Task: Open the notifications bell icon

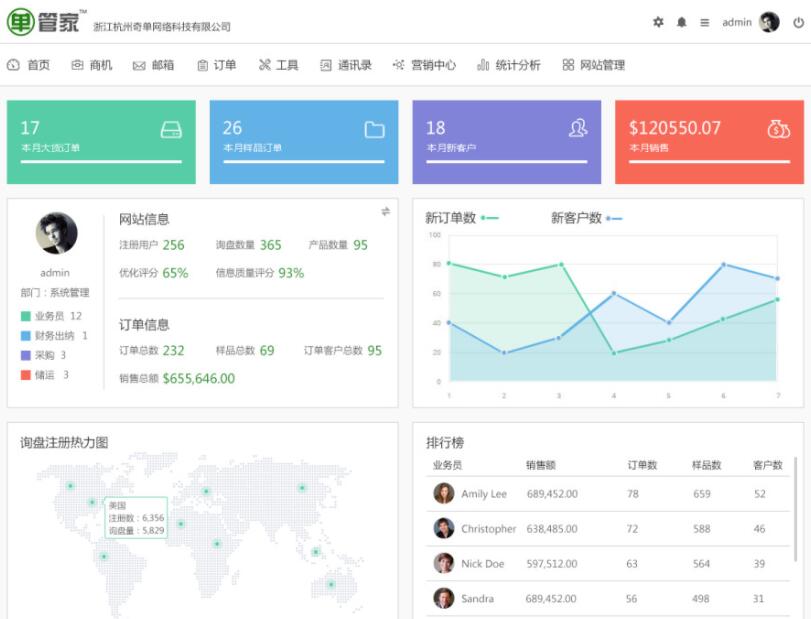Action: coord(684,22)
